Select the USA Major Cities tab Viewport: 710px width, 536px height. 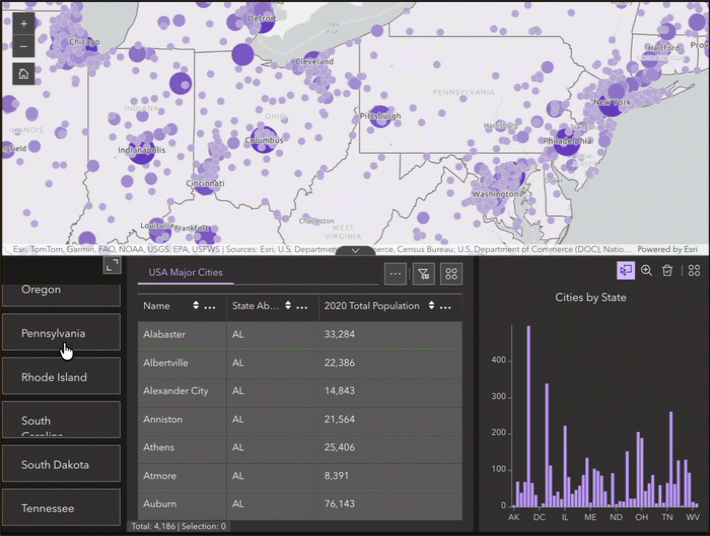(186, 273)
